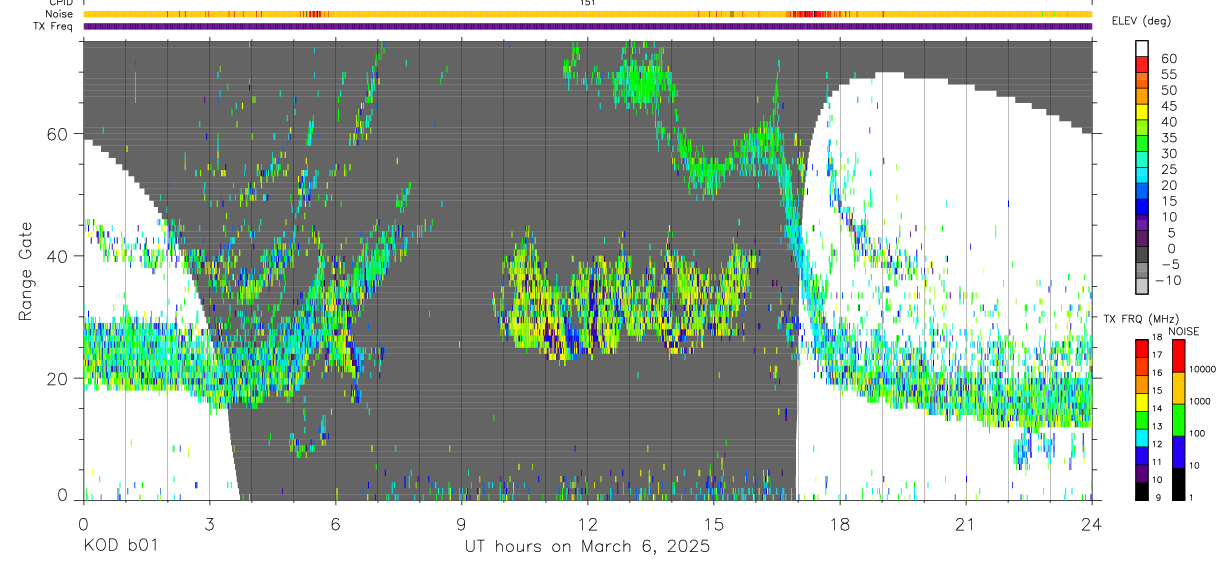Image resolution: width=1228 pixels, height=567 pixels.
Task: Click the '60' range gate tick on y-axis
Action: [59, 133]
